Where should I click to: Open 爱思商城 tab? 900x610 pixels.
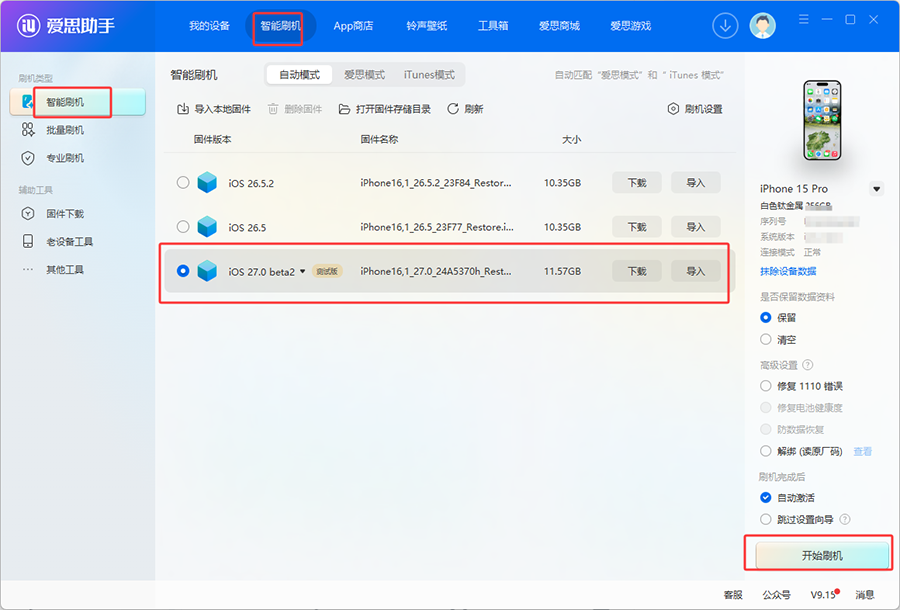(x=559, y=26)
